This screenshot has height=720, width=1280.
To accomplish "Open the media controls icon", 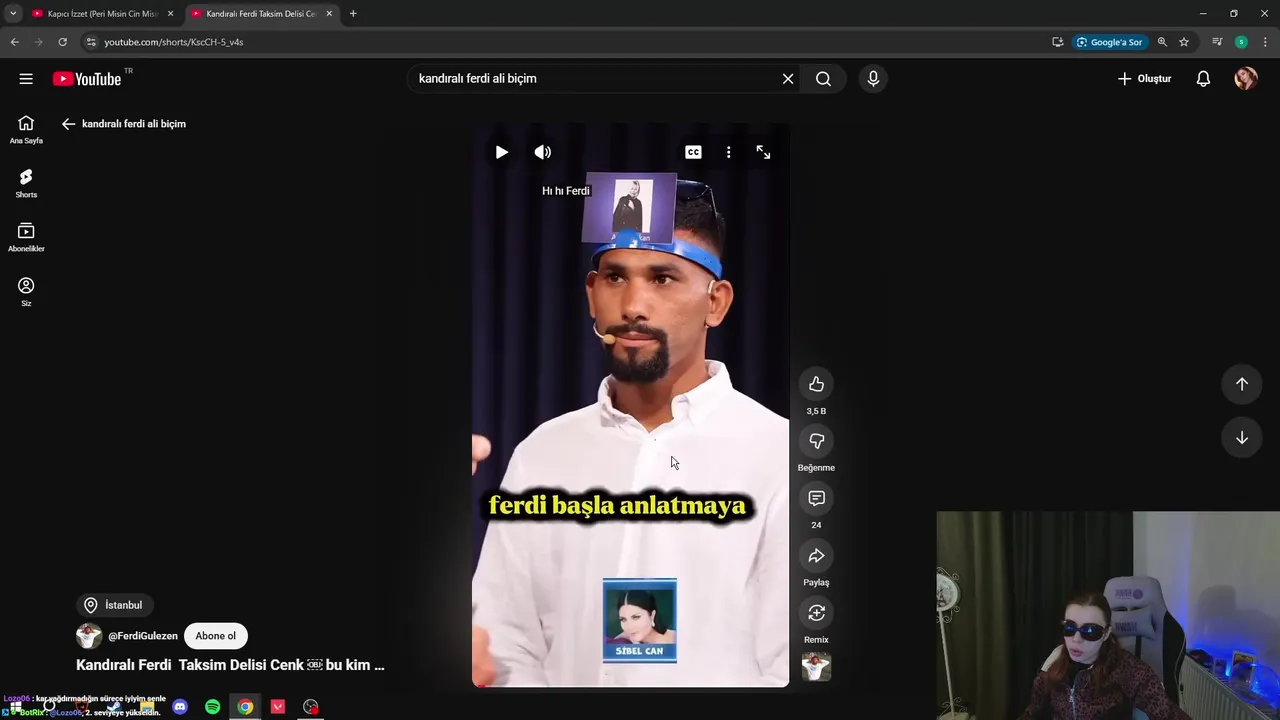I will pyautogui.click(x=1217, y=42).
